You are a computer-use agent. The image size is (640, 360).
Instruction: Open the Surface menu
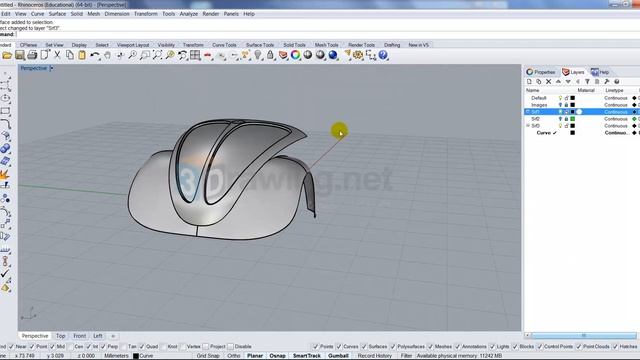pos(57,14)
